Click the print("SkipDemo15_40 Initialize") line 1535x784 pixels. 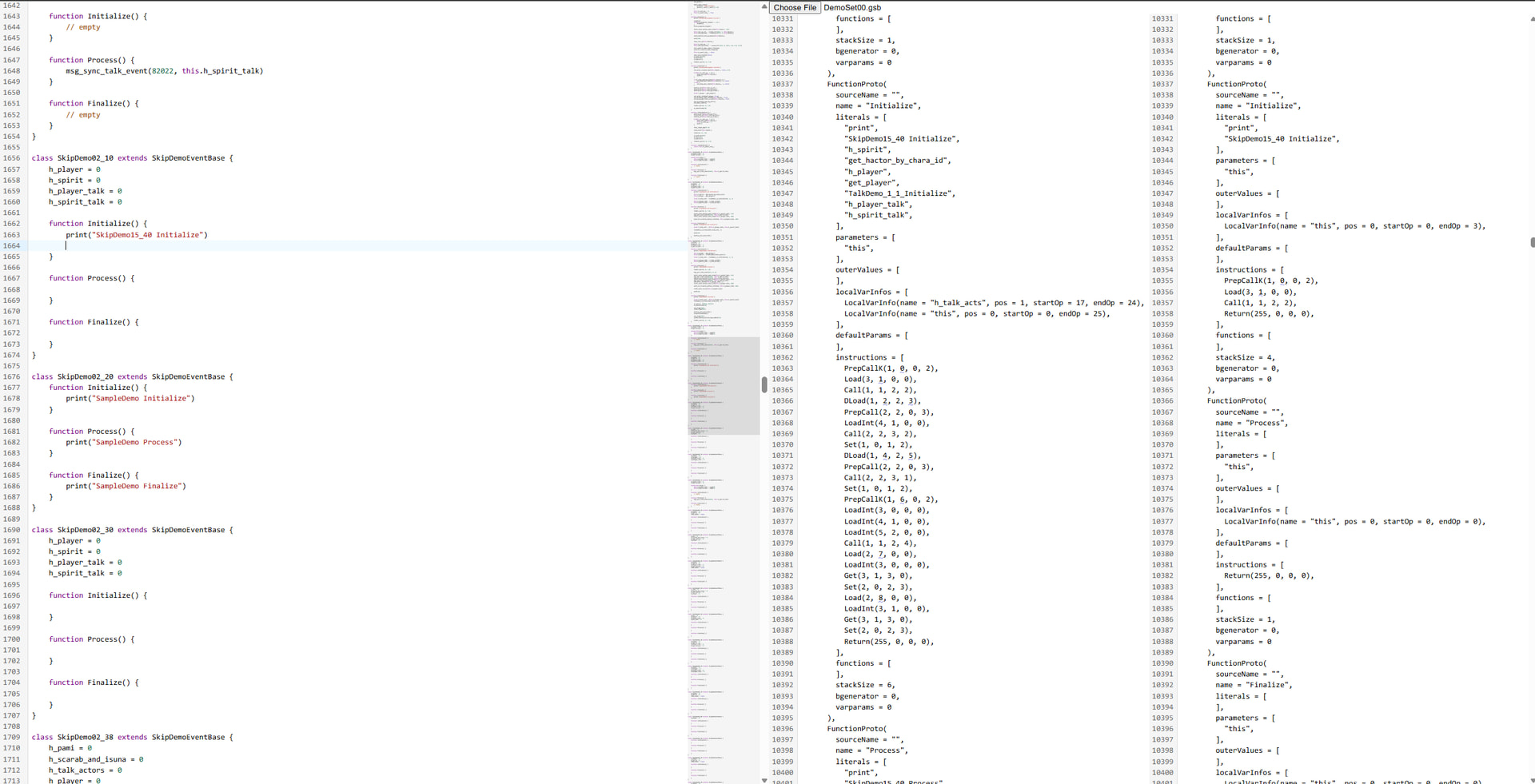pyautogui.click(x=136, y=235)
